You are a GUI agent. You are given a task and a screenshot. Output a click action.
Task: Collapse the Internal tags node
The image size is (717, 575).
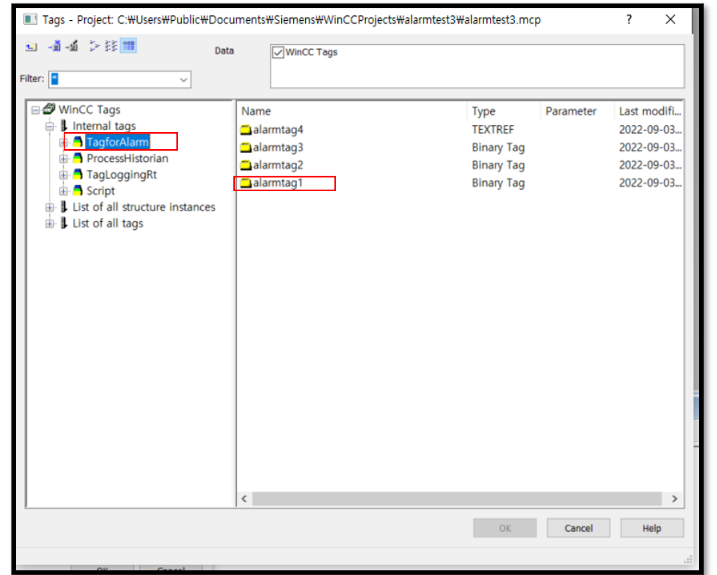[49, 126]
